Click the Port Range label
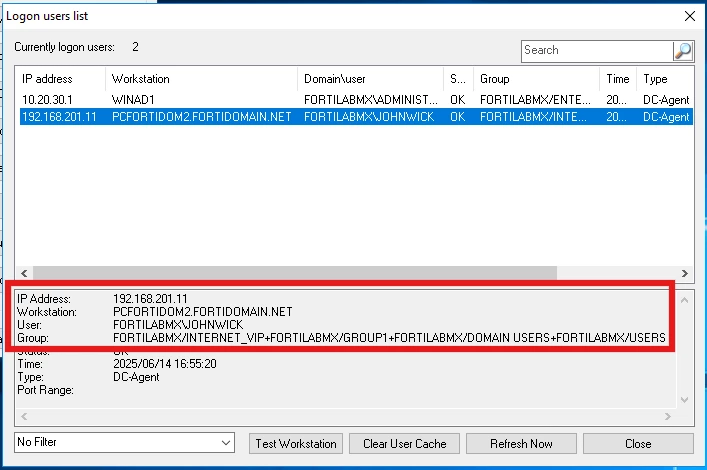This screenshot has height=470, width=707. (x=45, y=390)
